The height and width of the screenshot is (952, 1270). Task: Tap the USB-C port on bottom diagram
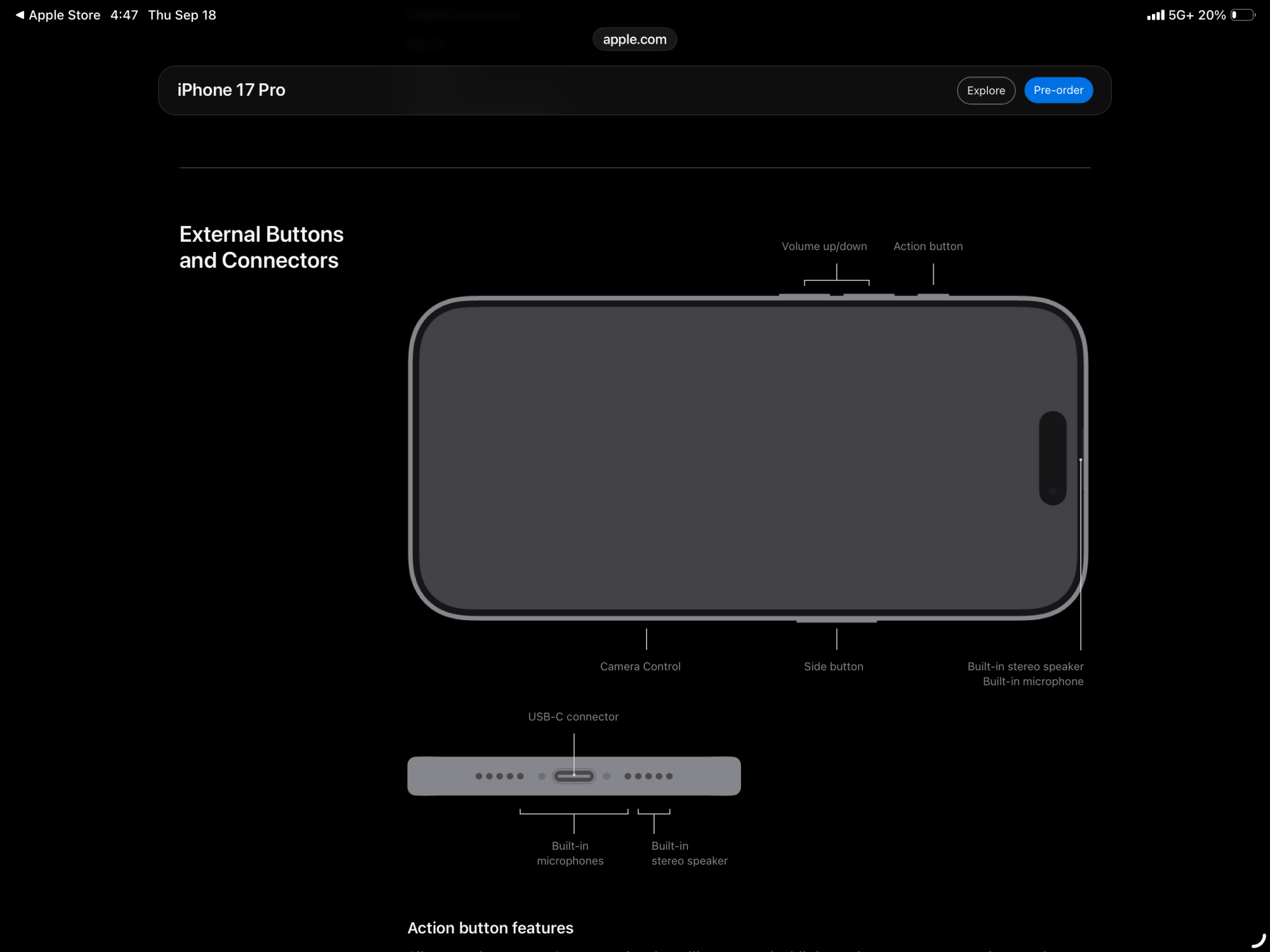coord(573,776)
